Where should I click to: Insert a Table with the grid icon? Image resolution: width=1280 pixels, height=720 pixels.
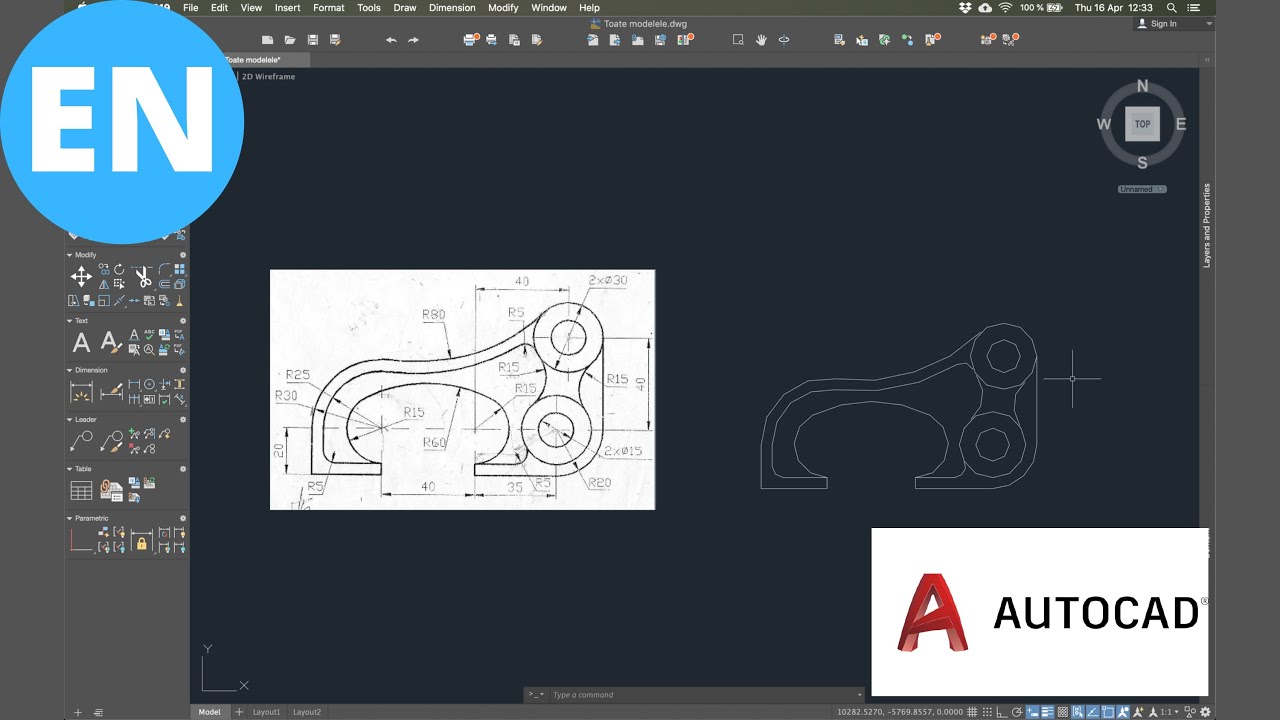[x=81, y=491]
